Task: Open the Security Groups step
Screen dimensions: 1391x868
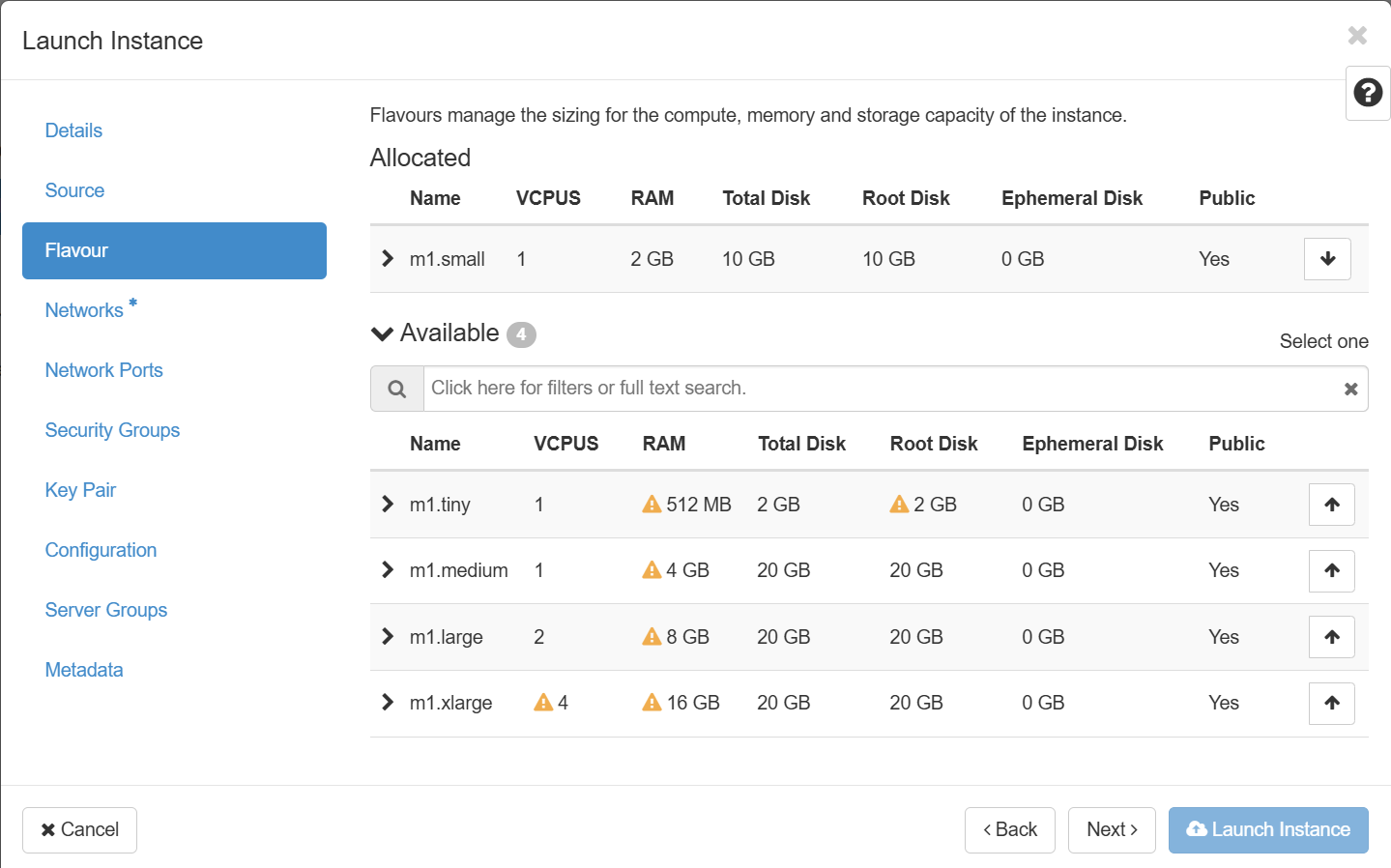Action: 112,430
